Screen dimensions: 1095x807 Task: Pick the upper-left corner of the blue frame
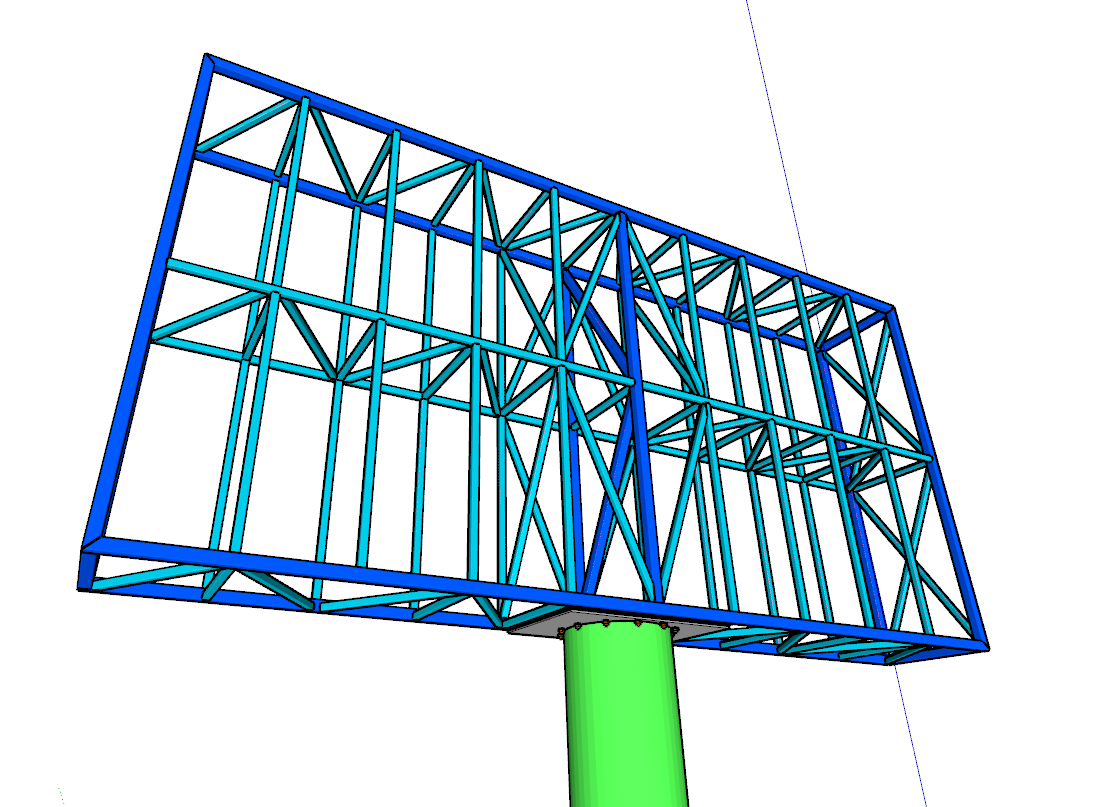[x=207, y=60]
